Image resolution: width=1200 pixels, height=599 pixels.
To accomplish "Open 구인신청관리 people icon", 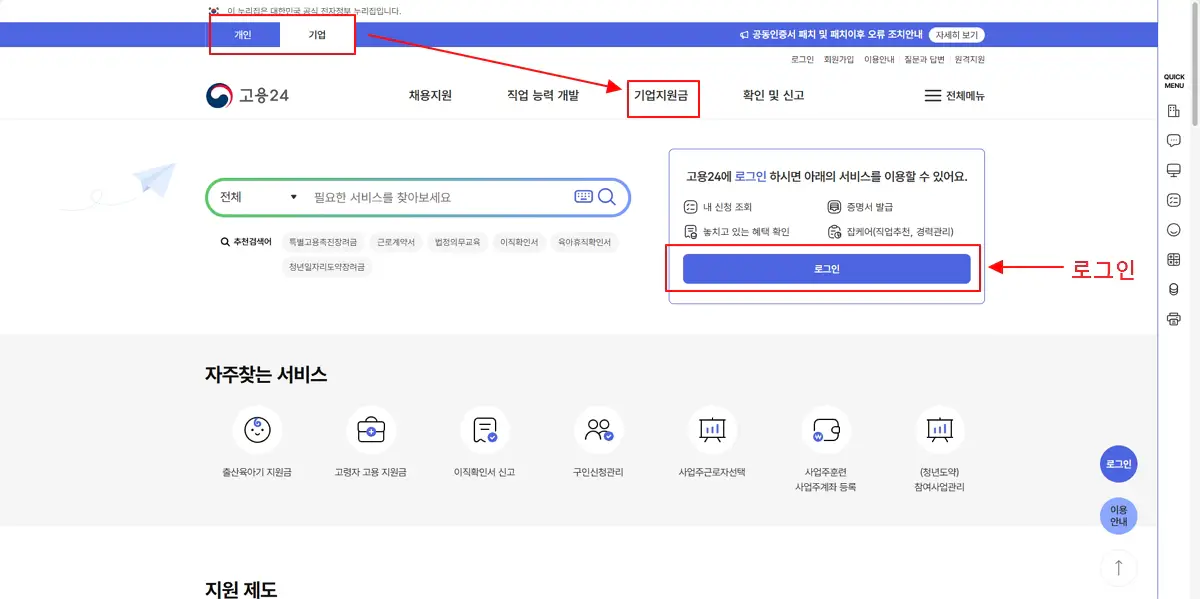I will click(599, 431).
